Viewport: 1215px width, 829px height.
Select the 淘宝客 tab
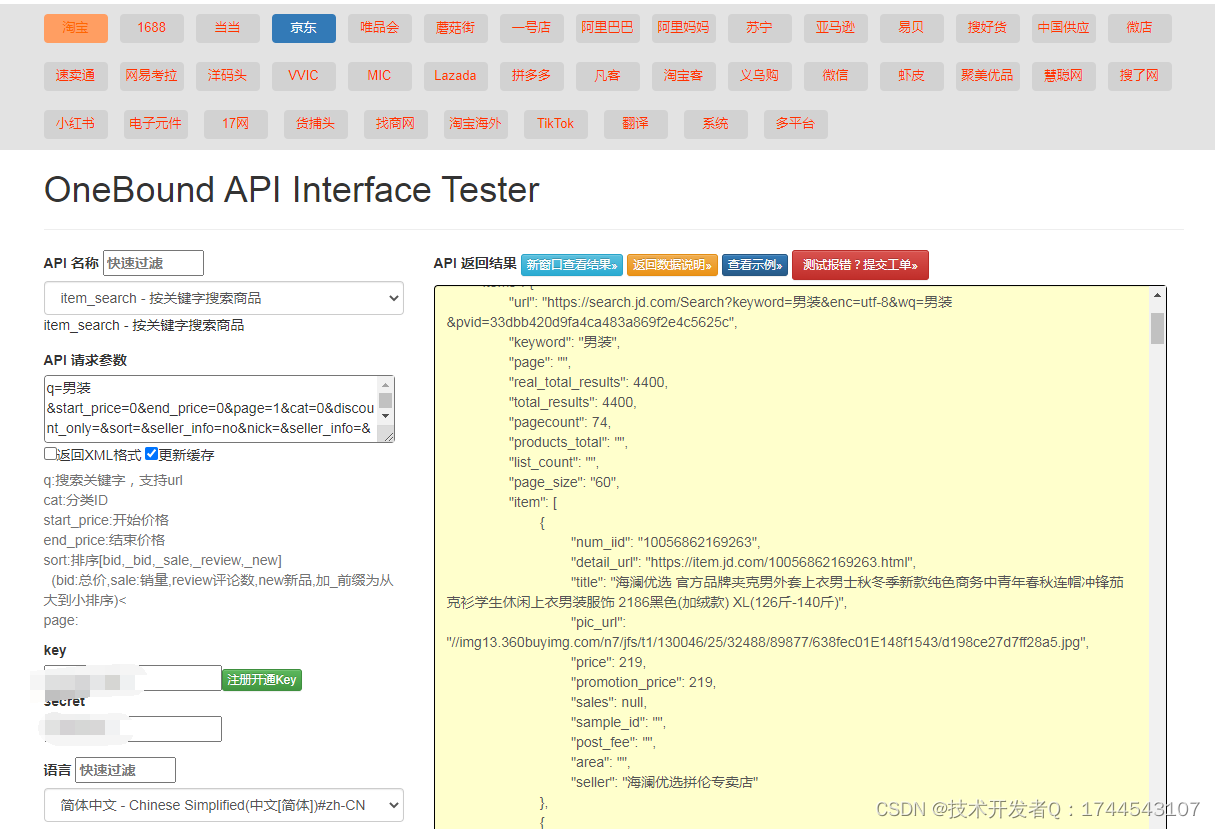684,76
